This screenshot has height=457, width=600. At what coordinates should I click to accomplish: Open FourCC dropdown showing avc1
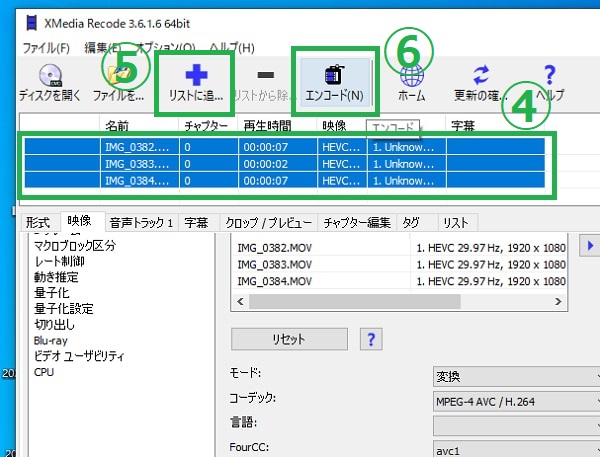[516, 449]
